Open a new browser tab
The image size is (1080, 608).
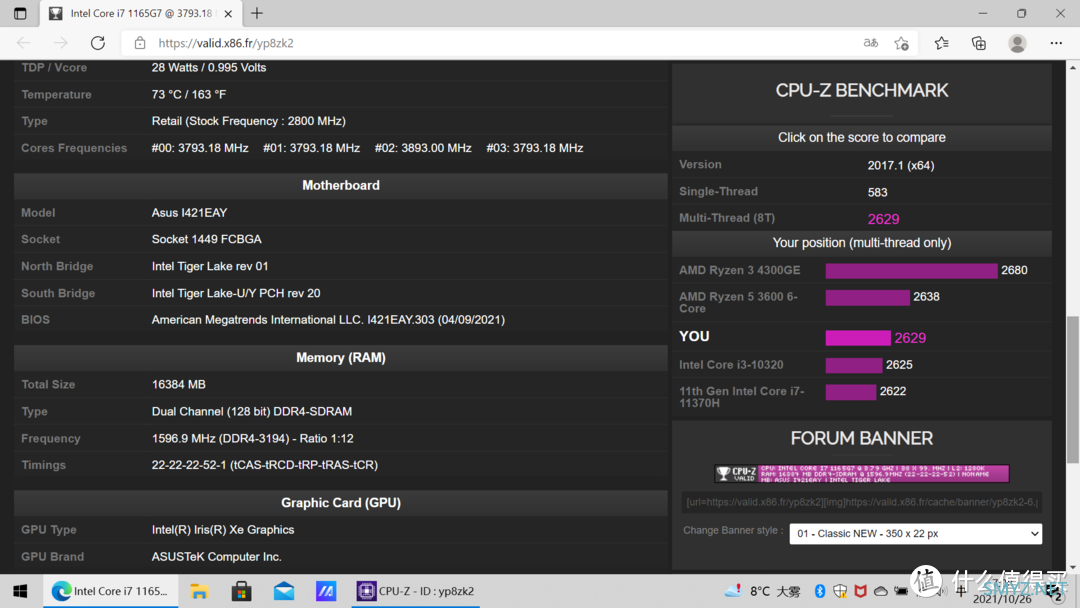pyautogui.click(x=257, y=13)
